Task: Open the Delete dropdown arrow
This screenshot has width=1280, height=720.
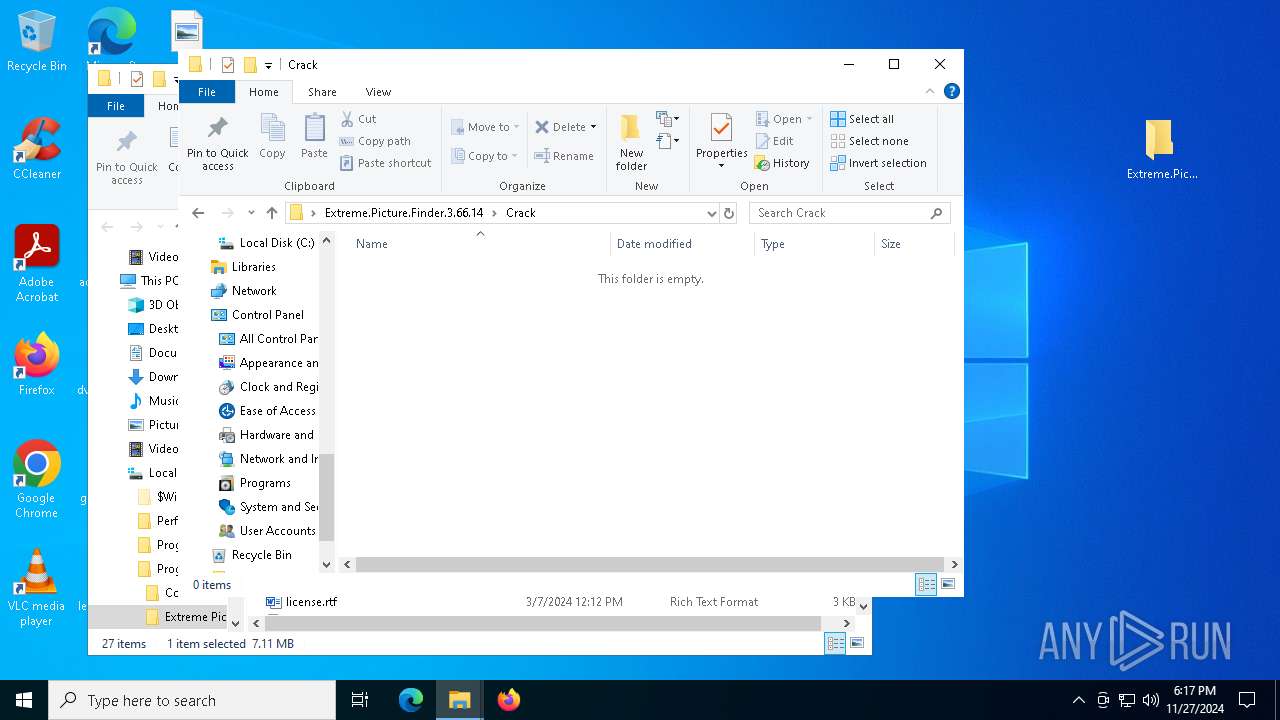Action: point(593,127)
